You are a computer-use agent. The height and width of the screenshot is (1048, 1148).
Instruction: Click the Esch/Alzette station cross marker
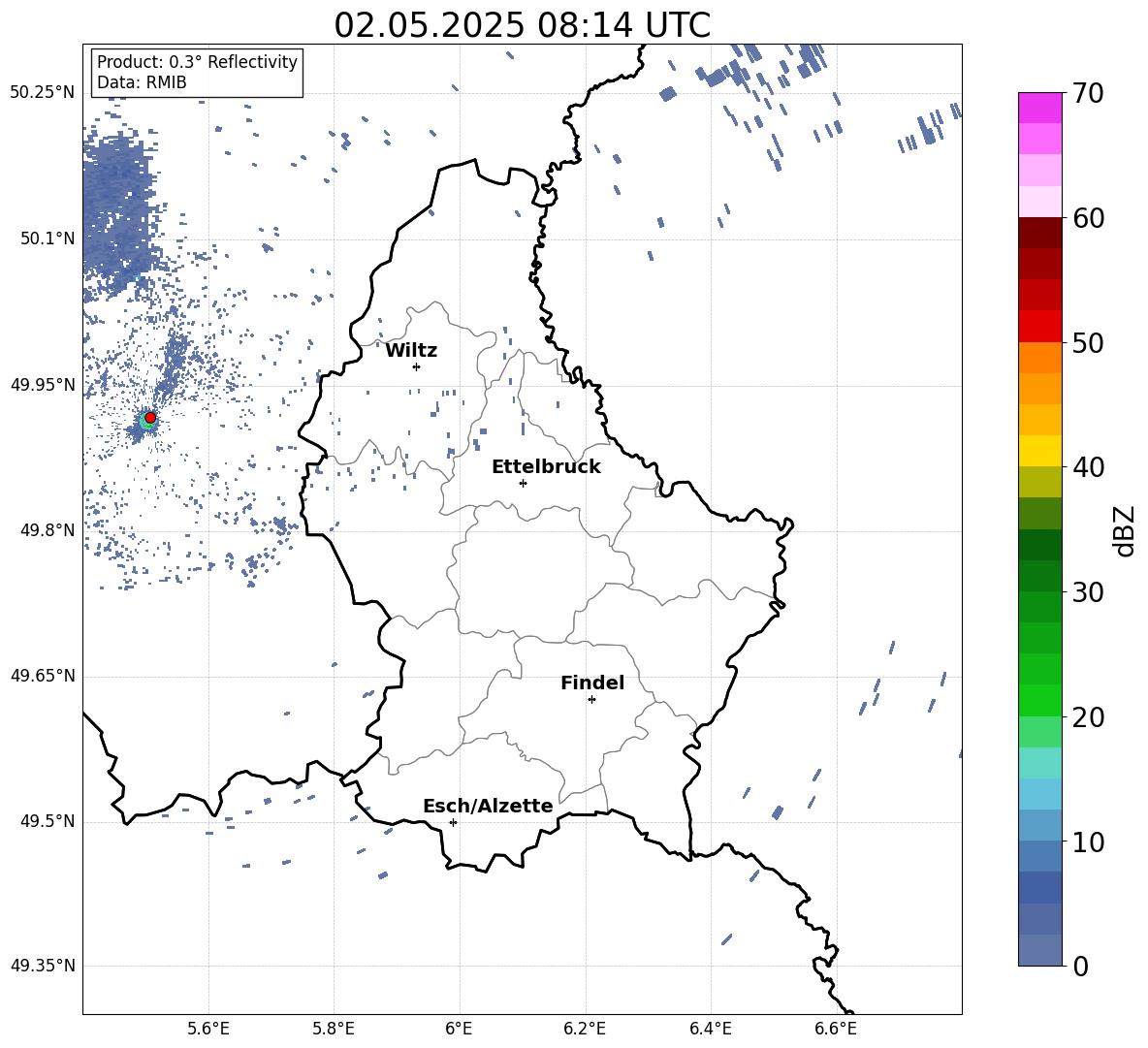453,822
